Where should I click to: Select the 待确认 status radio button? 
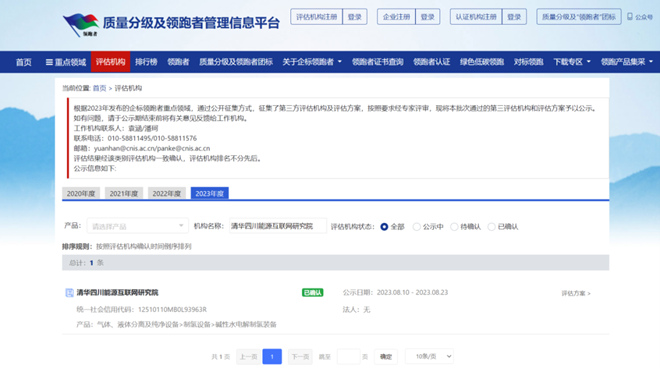click(454, 227)
